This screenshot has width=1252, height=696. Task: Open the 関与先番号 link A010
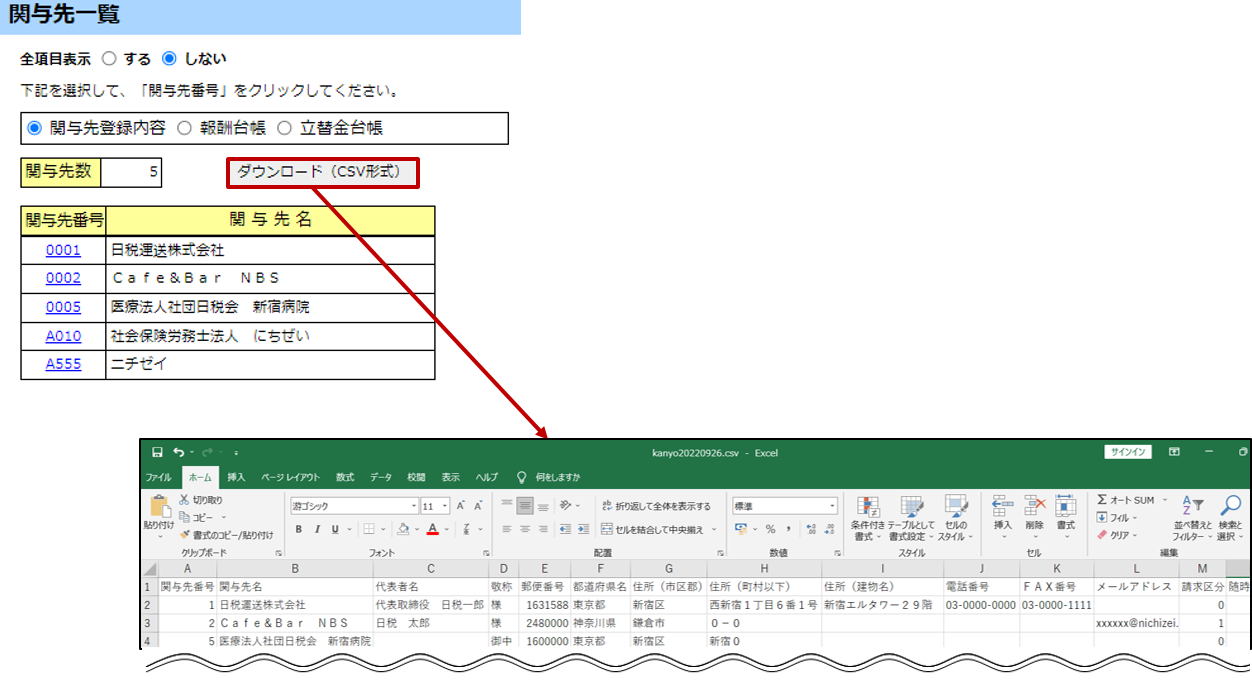[63, 336]
